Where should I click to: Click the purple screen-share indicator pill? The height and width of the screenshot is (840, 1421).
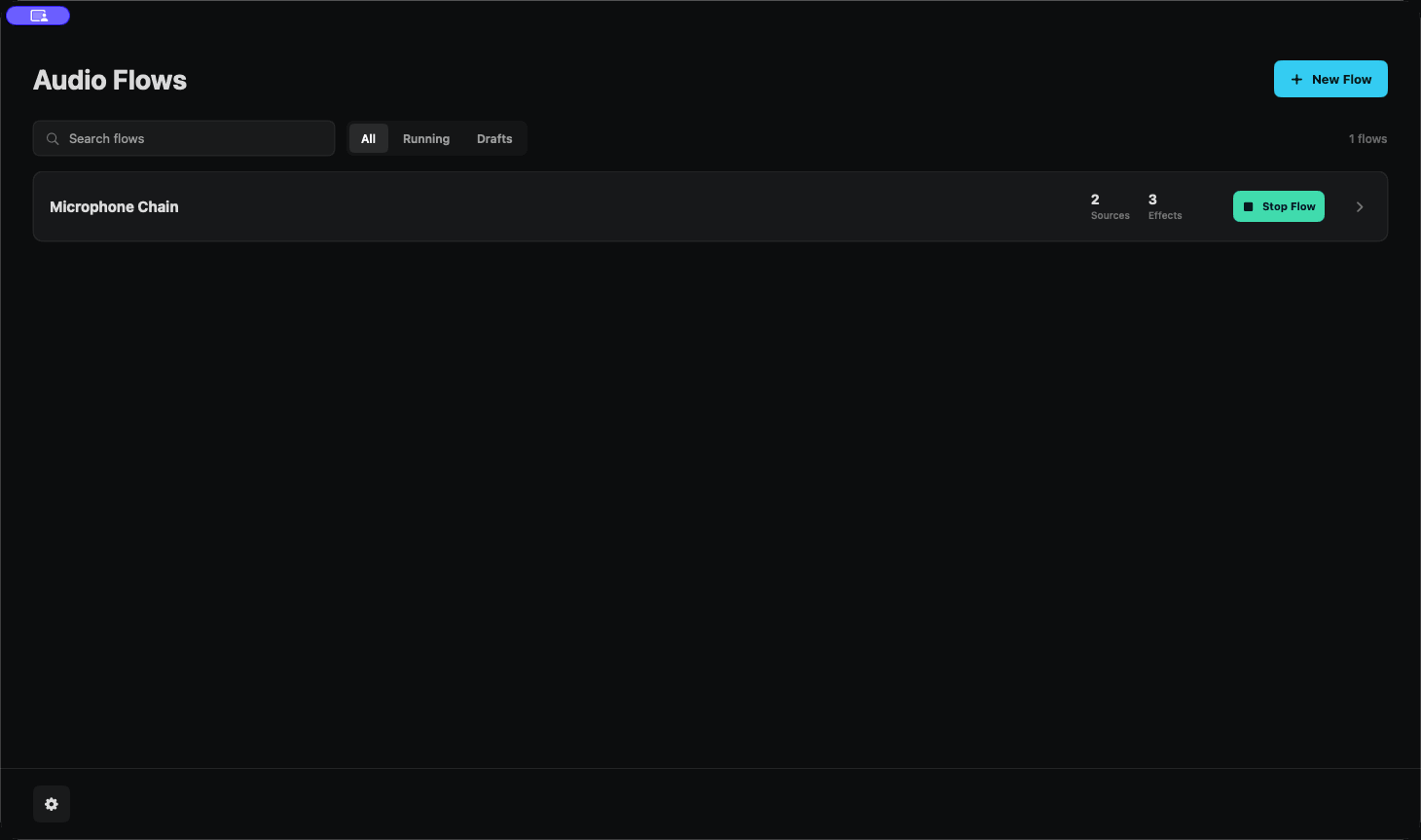click(x=38, y=16)
